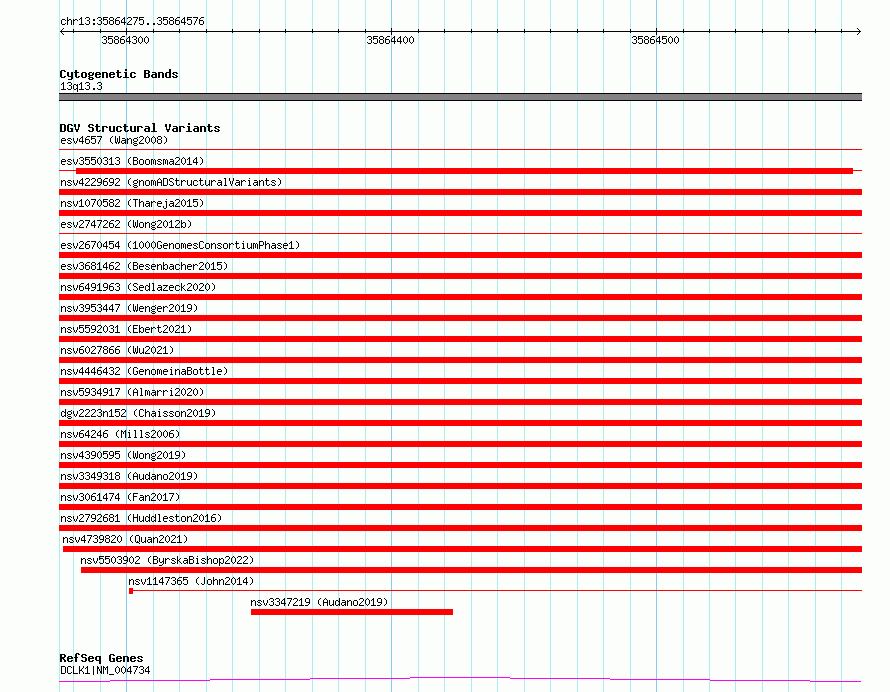Click the red bar of nsv4739820 variant
890x692 pixels.
[463, 549]
